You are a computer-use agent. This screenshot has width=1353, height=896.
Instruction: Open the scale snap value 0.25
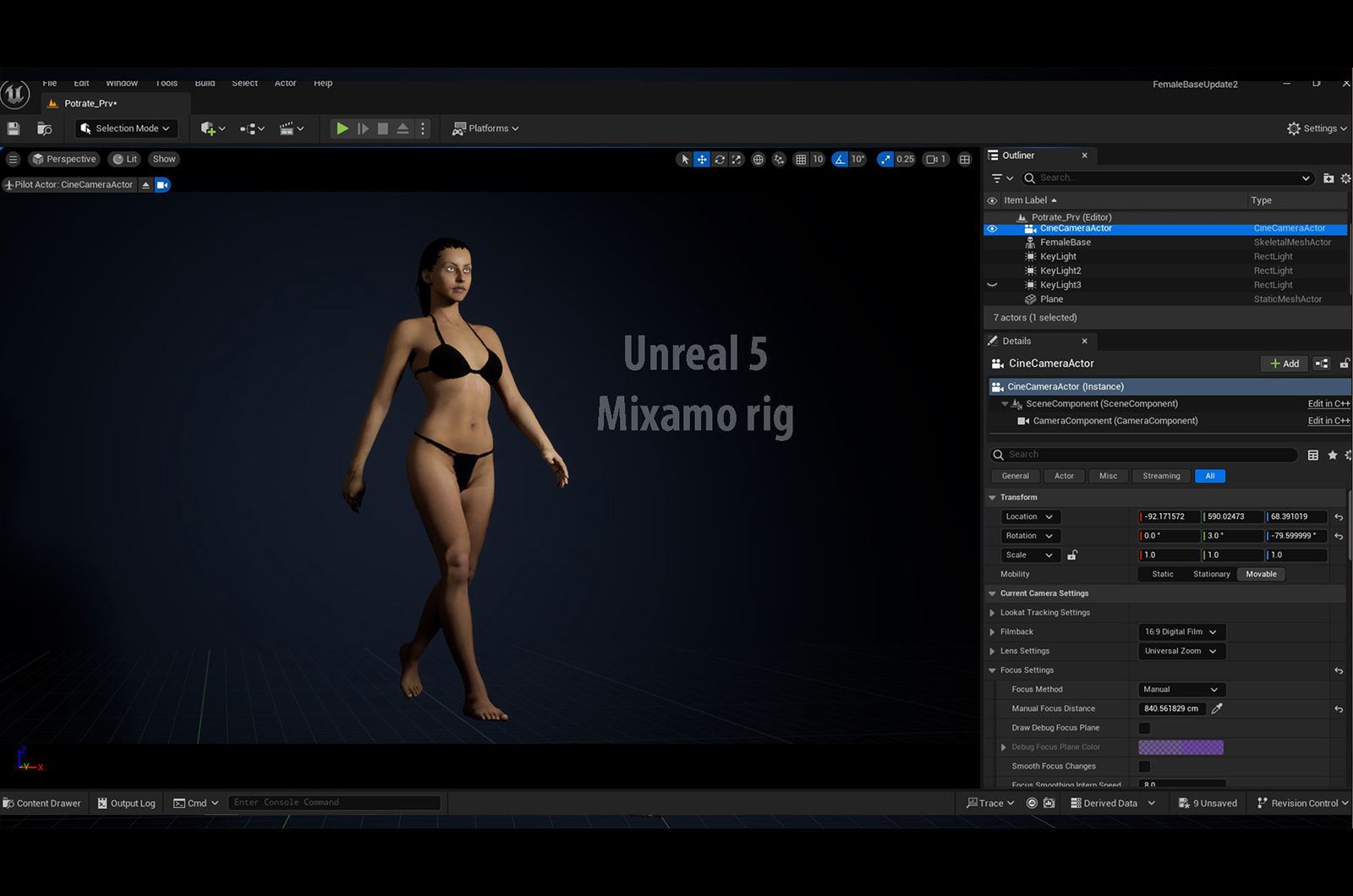(x=906, y=159)
